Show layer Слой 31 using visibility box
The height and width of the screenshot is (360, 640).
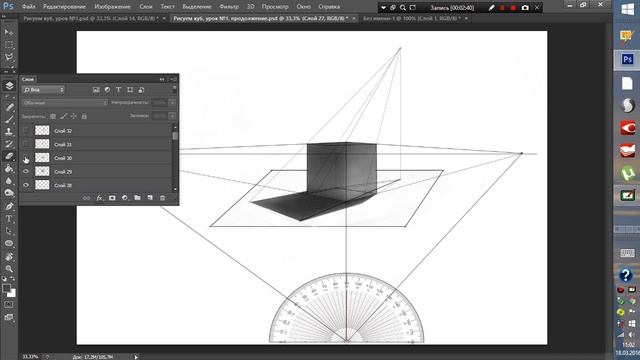click(x=26, y=144)
